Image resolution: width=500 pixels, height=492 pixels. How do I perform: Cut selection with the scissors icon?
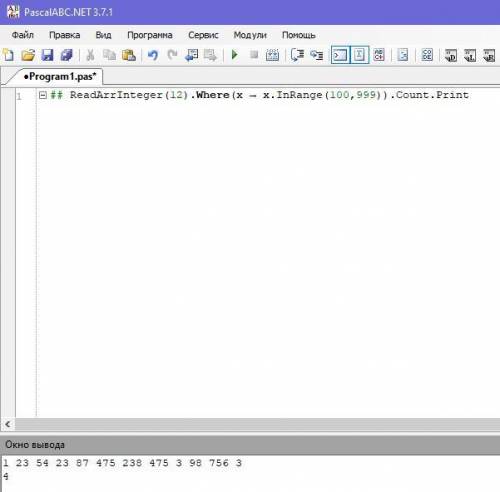pos(90,55)
